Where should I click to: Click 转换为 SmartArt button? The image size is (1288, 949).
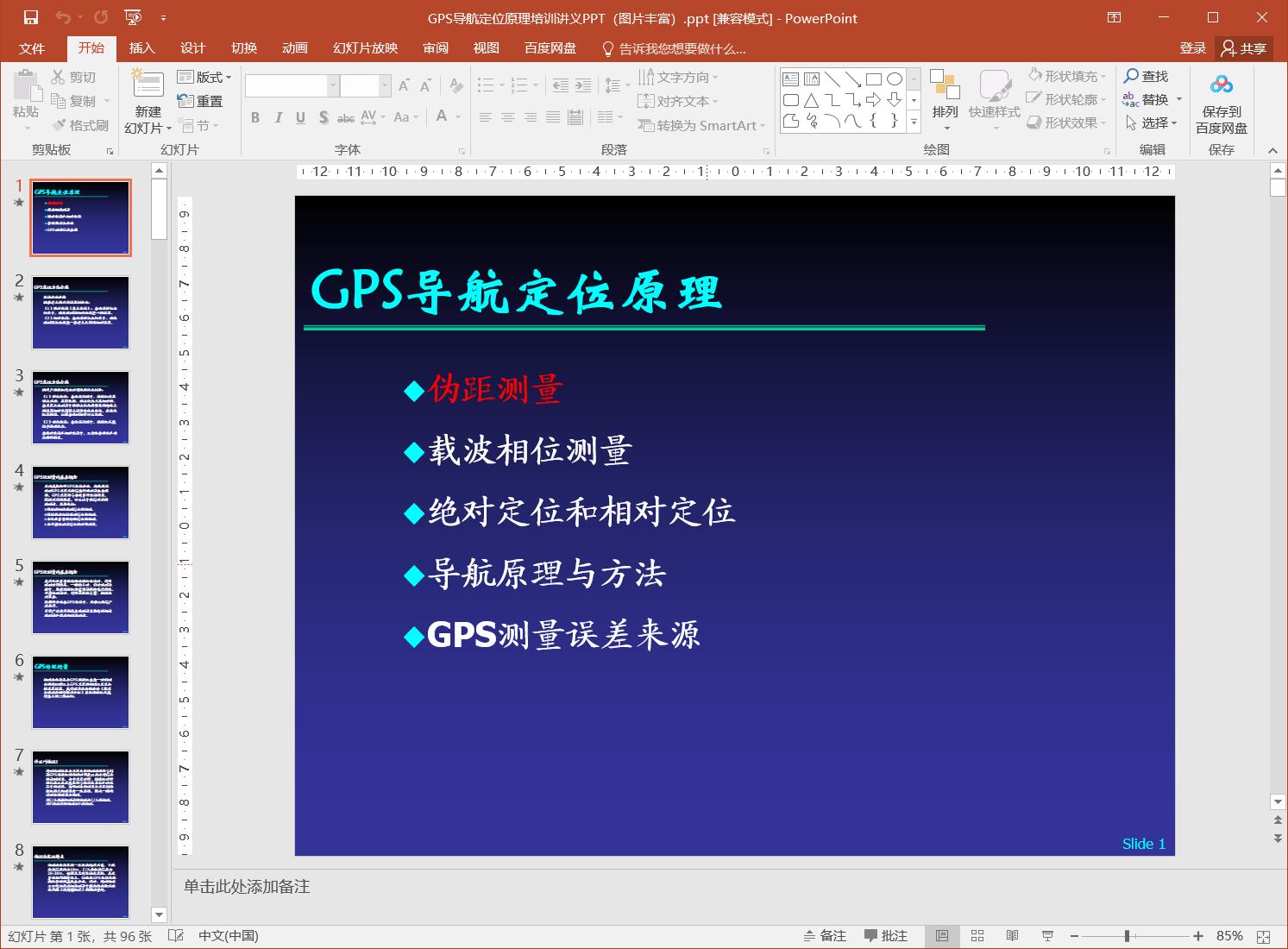pos(702,125)
